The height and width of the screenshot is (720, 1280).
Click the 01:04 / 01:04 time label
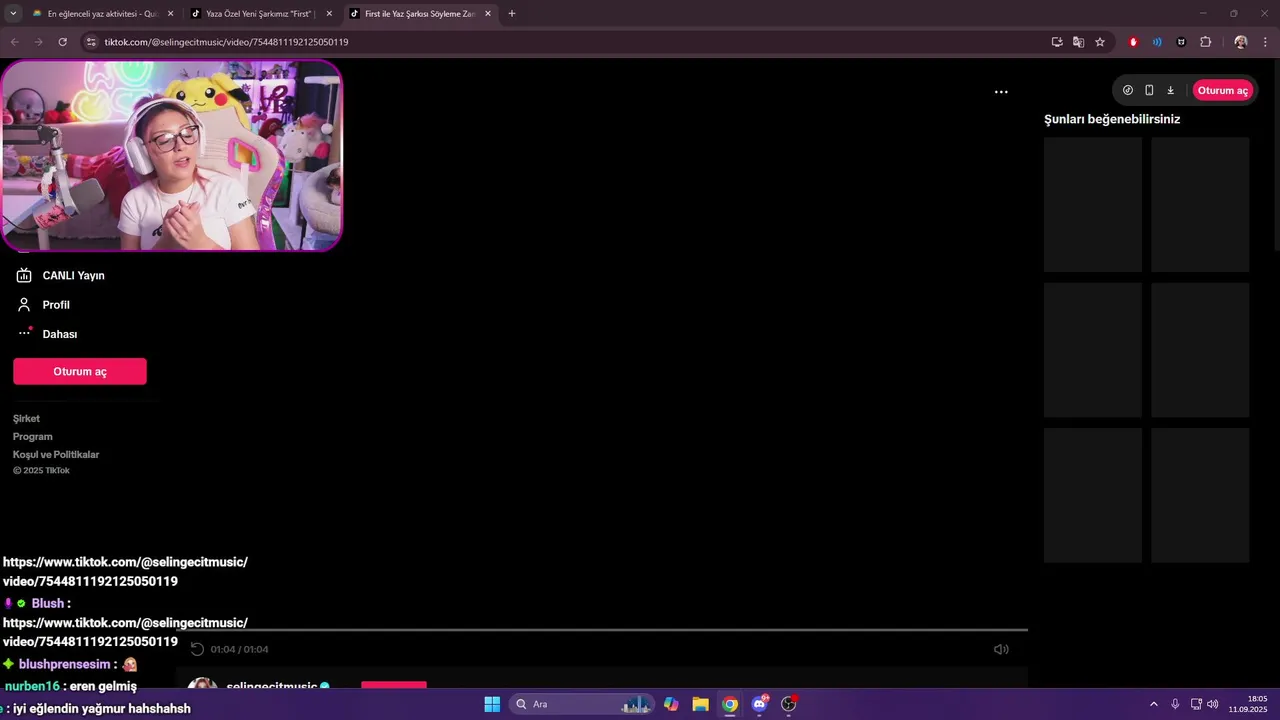(x=239, y=649)
